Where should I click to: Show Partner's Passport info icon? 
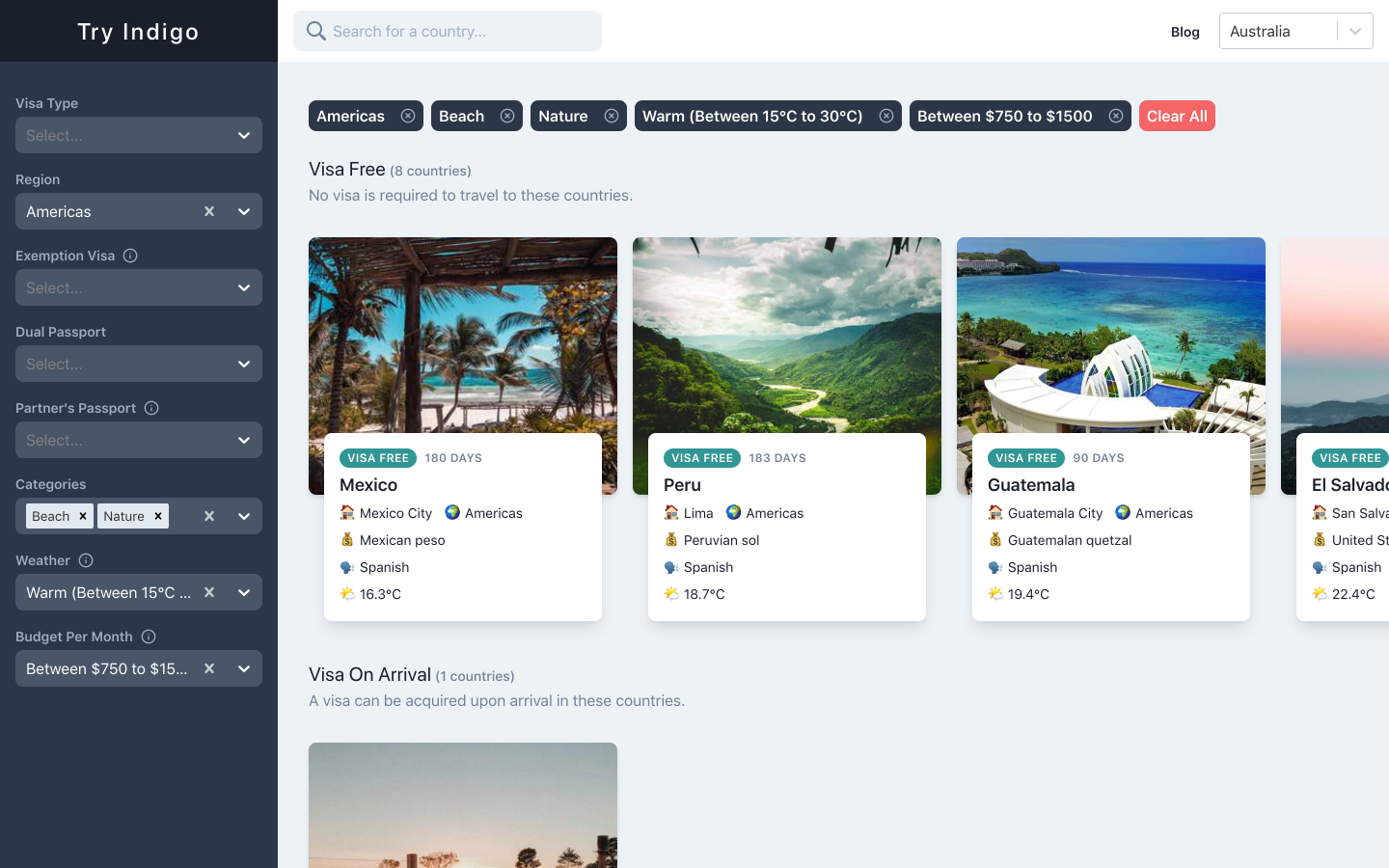point(151,408)
